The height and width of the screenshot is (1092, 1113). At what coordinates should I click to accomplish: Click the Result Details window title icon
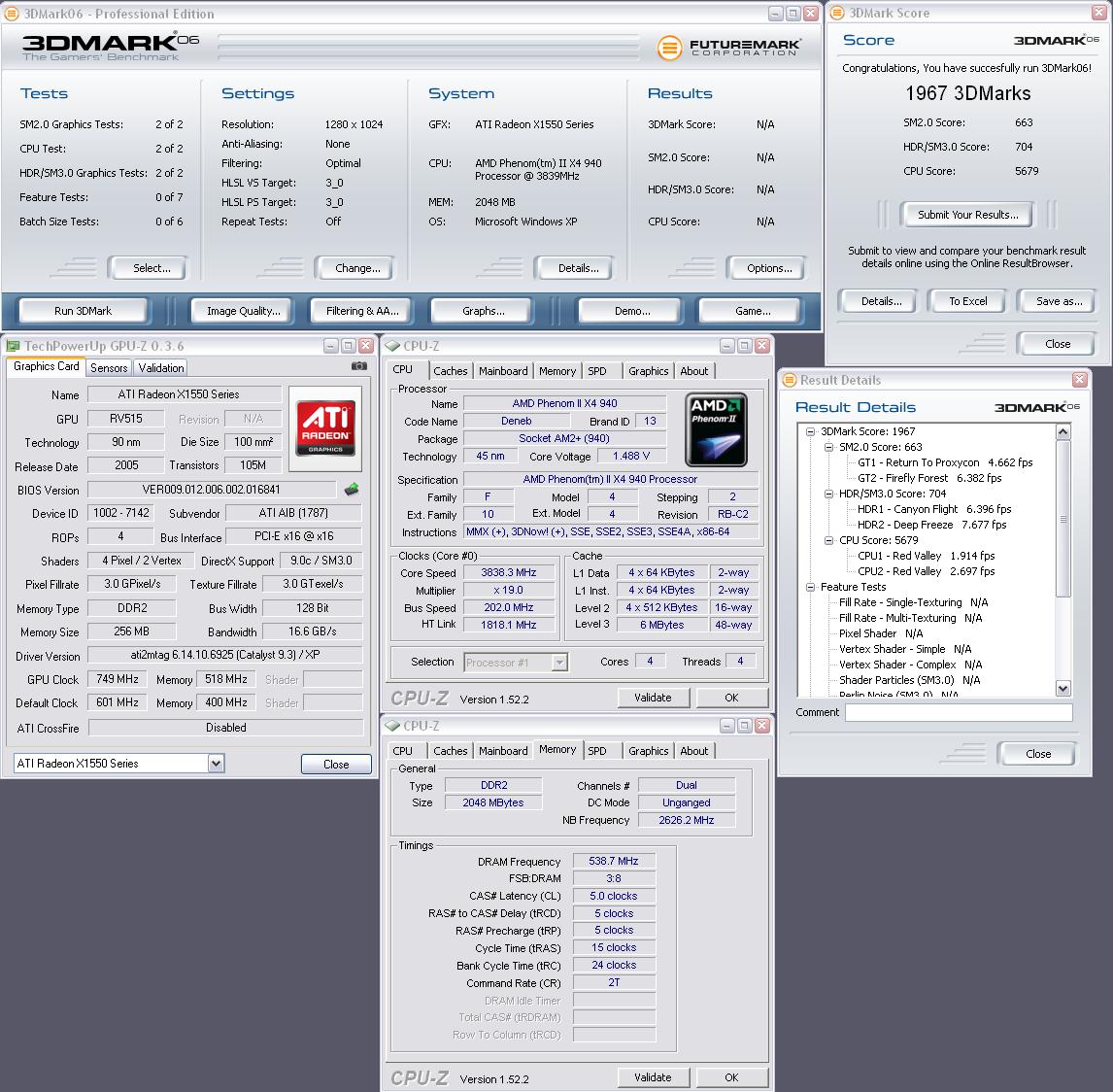click(x=790, y=380)
